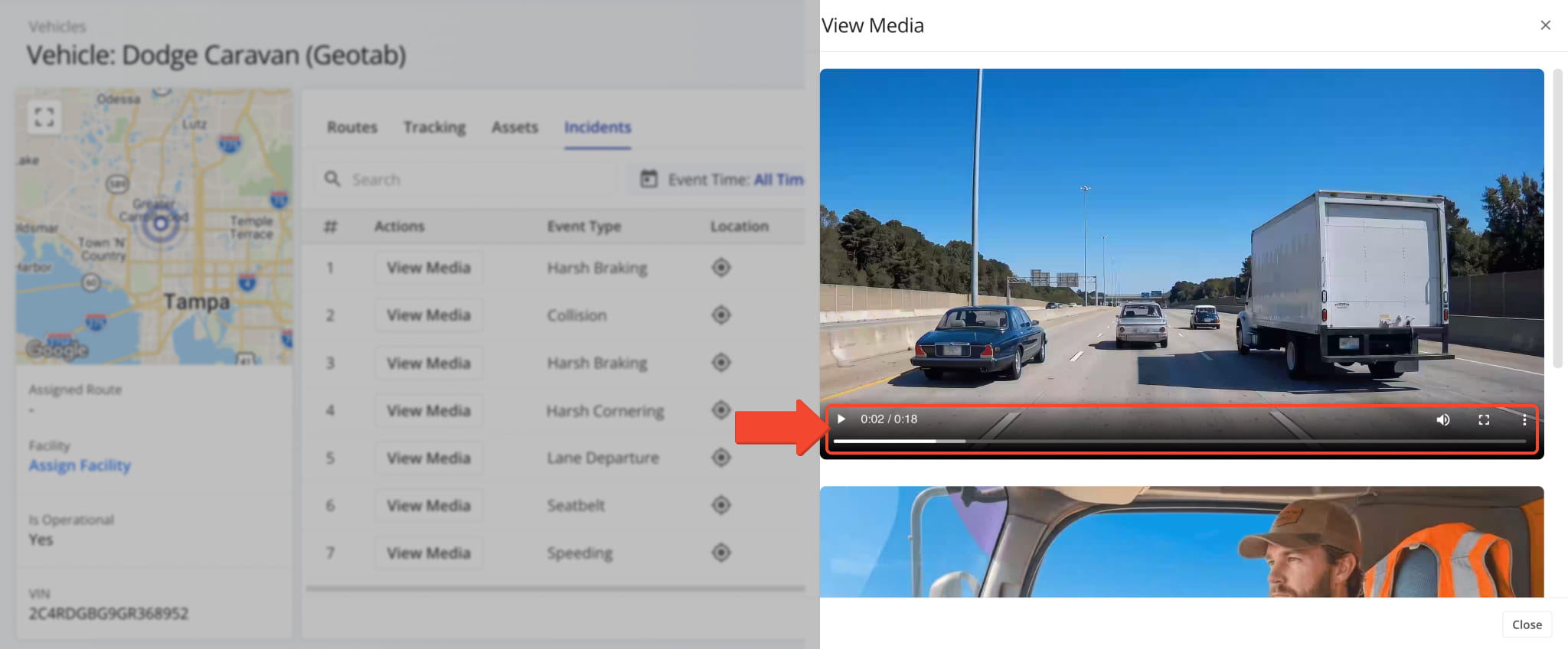Locate the Speeding incident on map

[x=721, y=553]
